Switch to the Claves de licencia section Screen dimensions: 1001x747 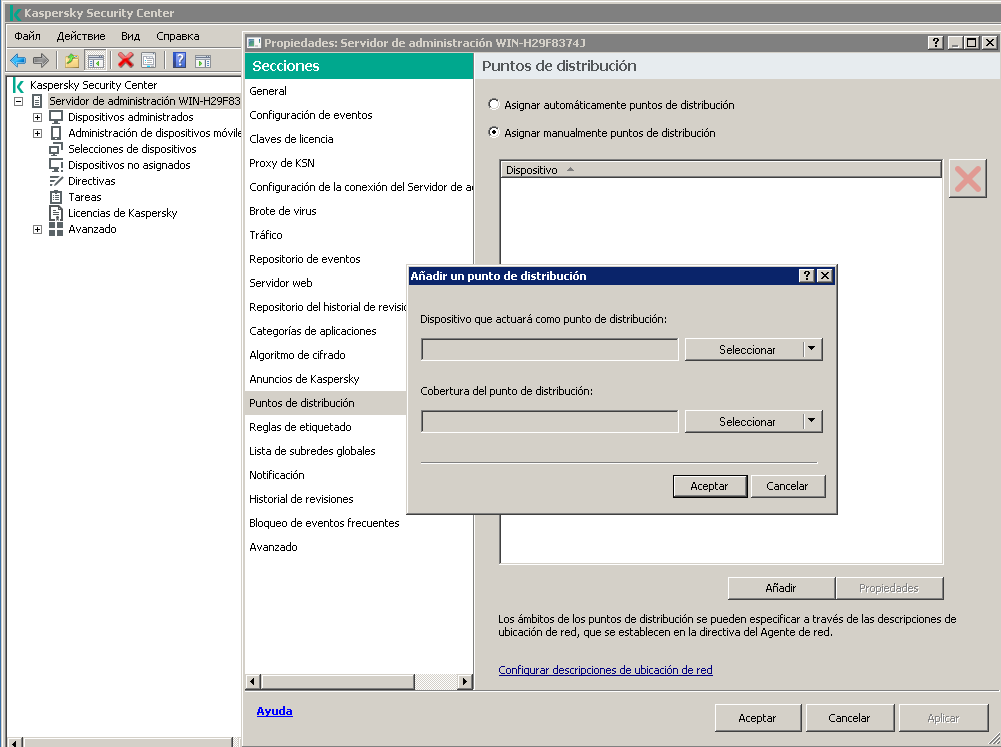pyautogui.click(x=290, y=138)
